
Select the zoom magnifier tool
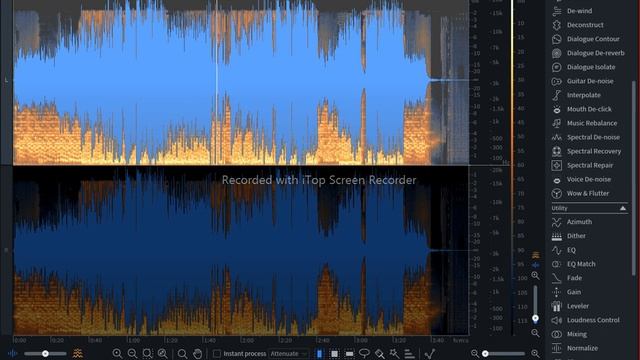[182, 353]
